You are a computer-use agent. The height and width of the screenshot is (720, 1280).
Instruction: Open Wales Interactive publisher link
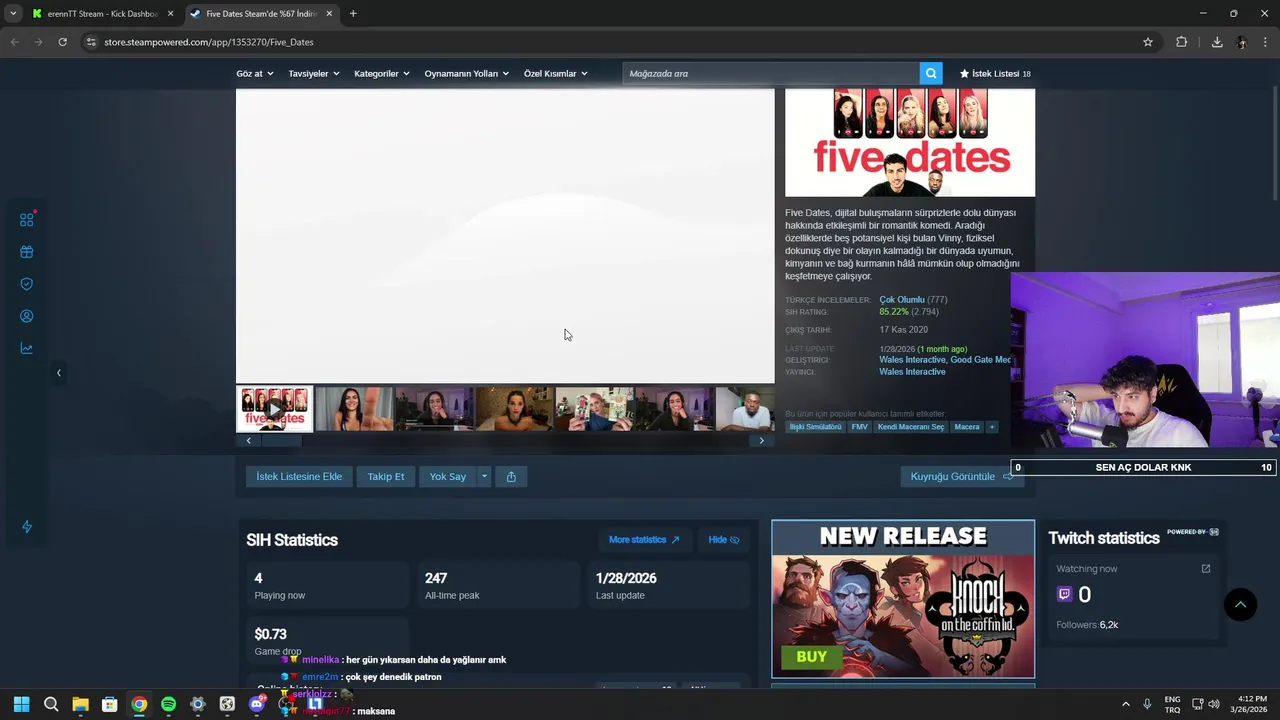[x=912, y=372]
